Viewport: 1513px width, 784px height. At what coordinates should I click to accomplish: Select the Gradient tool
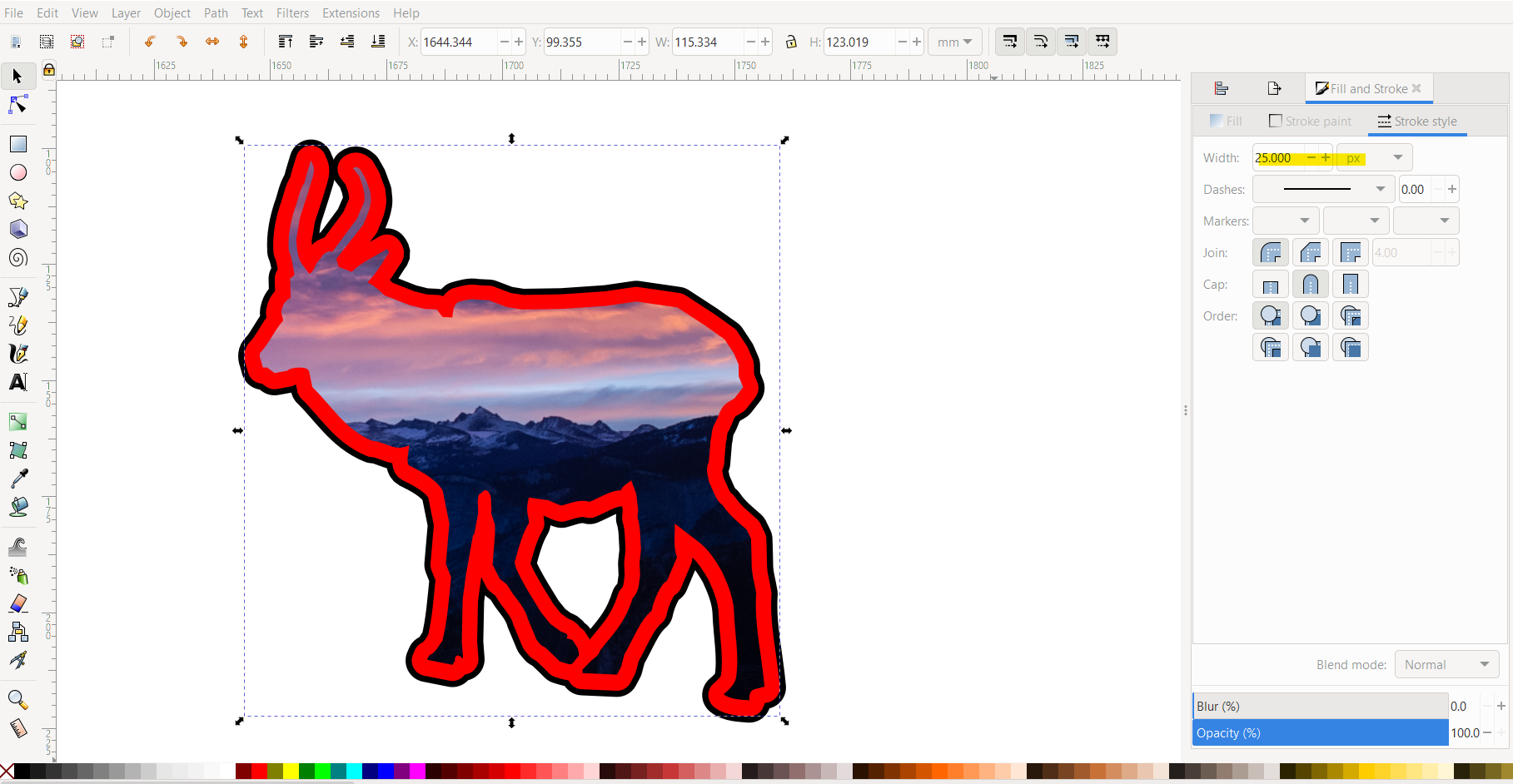17,421
